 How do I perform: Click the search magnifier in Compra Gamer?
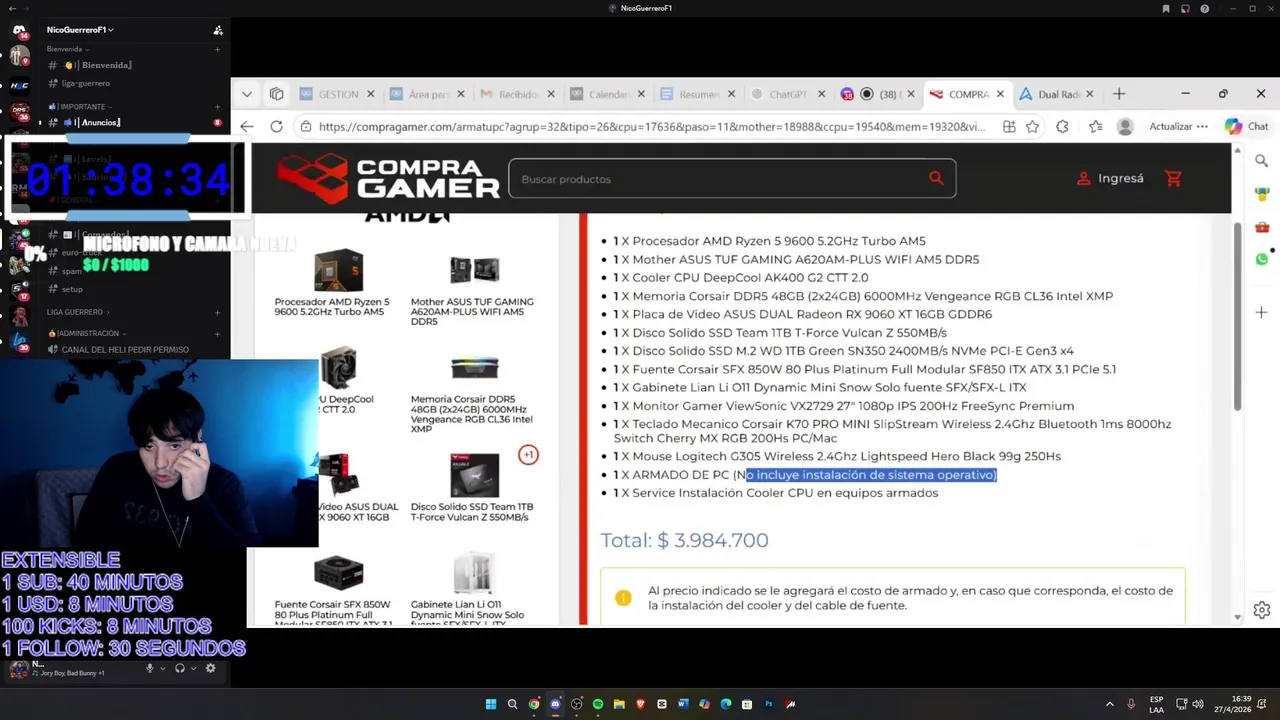pyautogui.click(x=936, y=178)
